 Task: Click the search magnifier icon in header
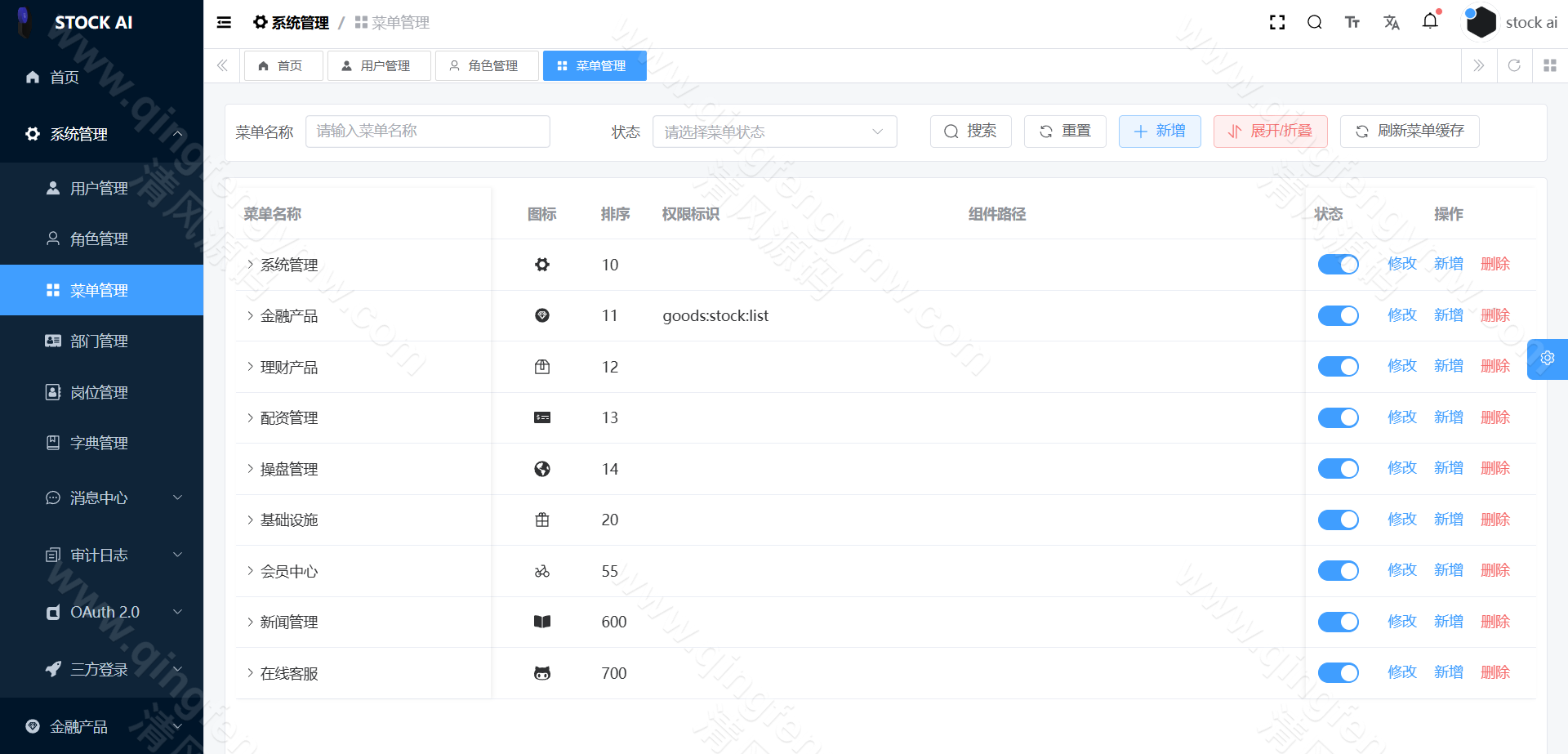point(1314,22)
